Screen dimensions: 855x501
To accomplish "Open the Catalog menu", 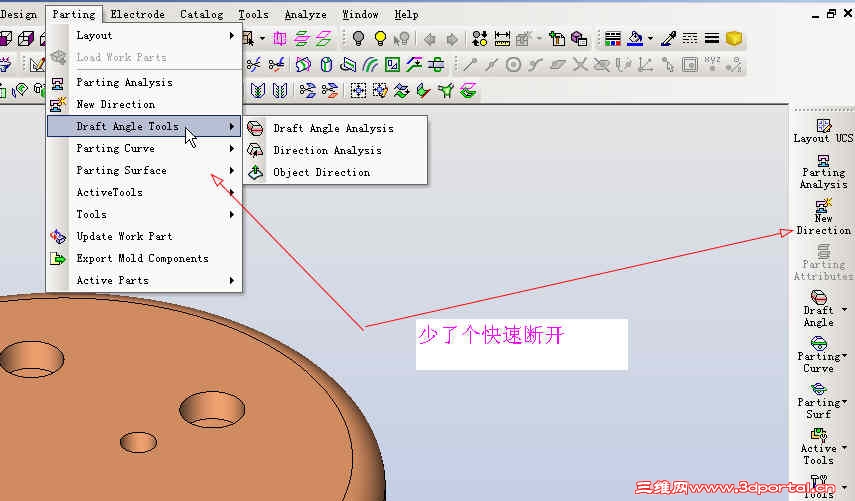I will (201, 15).
